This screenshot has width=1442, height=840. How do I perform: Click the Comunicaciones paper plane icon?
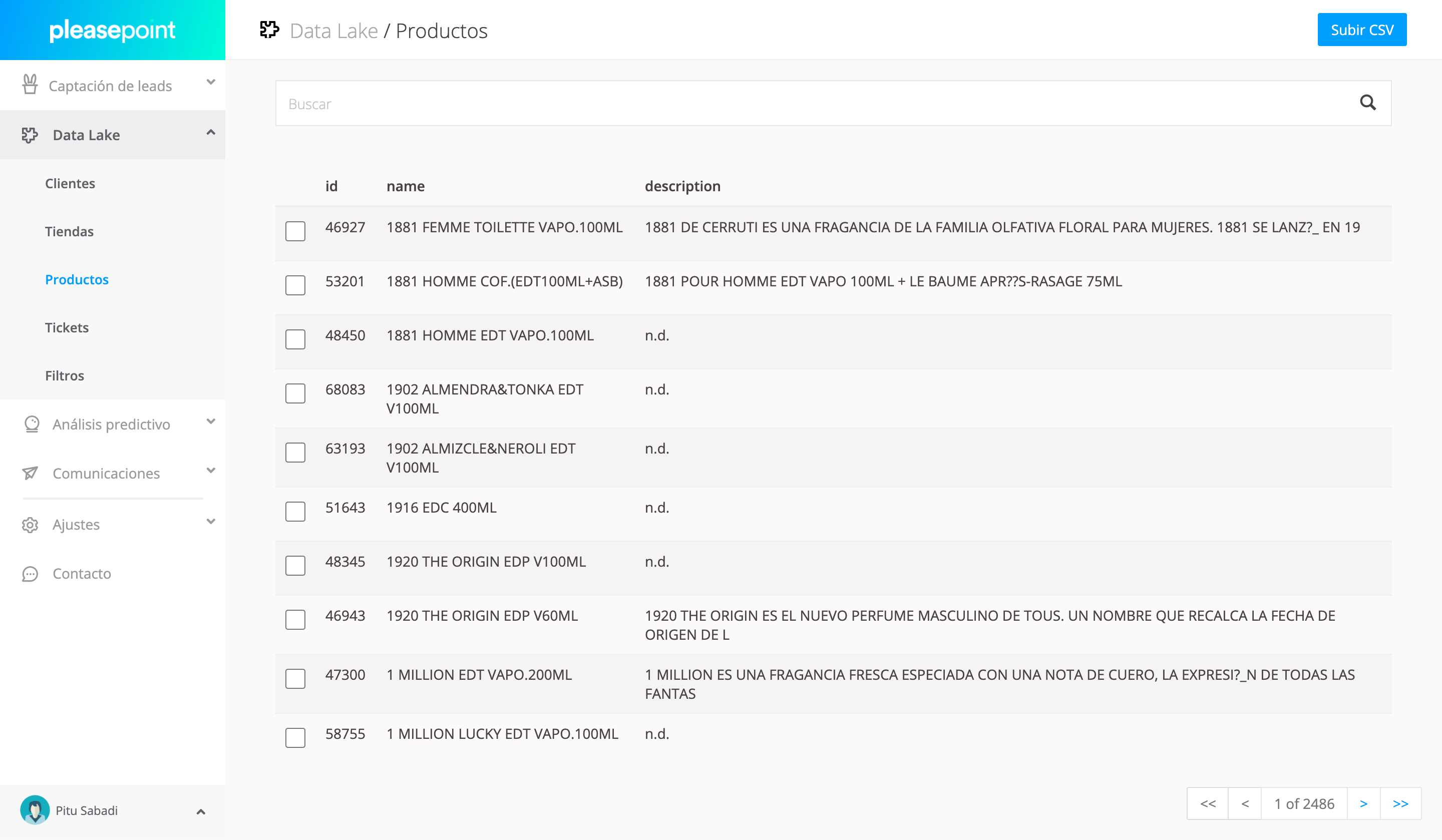pyautogui.click(x=30, y=473)
